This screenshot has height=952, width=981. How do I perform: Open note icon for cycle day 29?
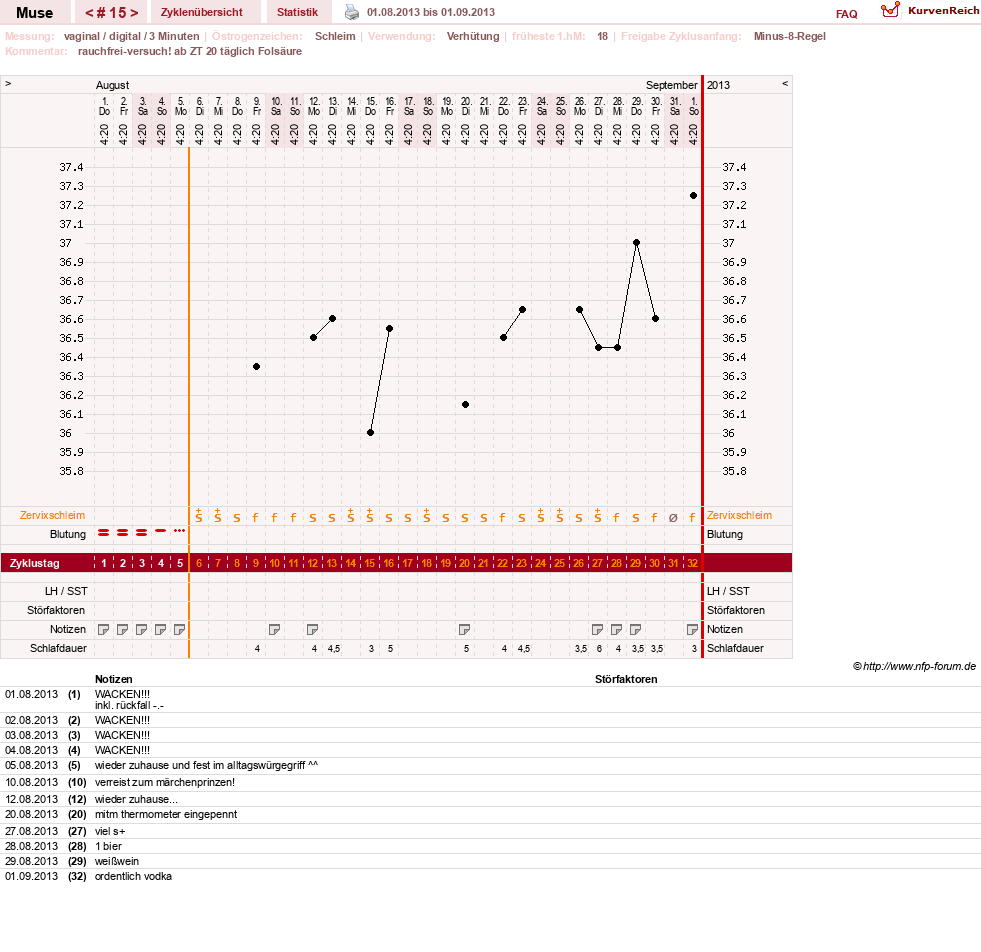pos(635,629)
